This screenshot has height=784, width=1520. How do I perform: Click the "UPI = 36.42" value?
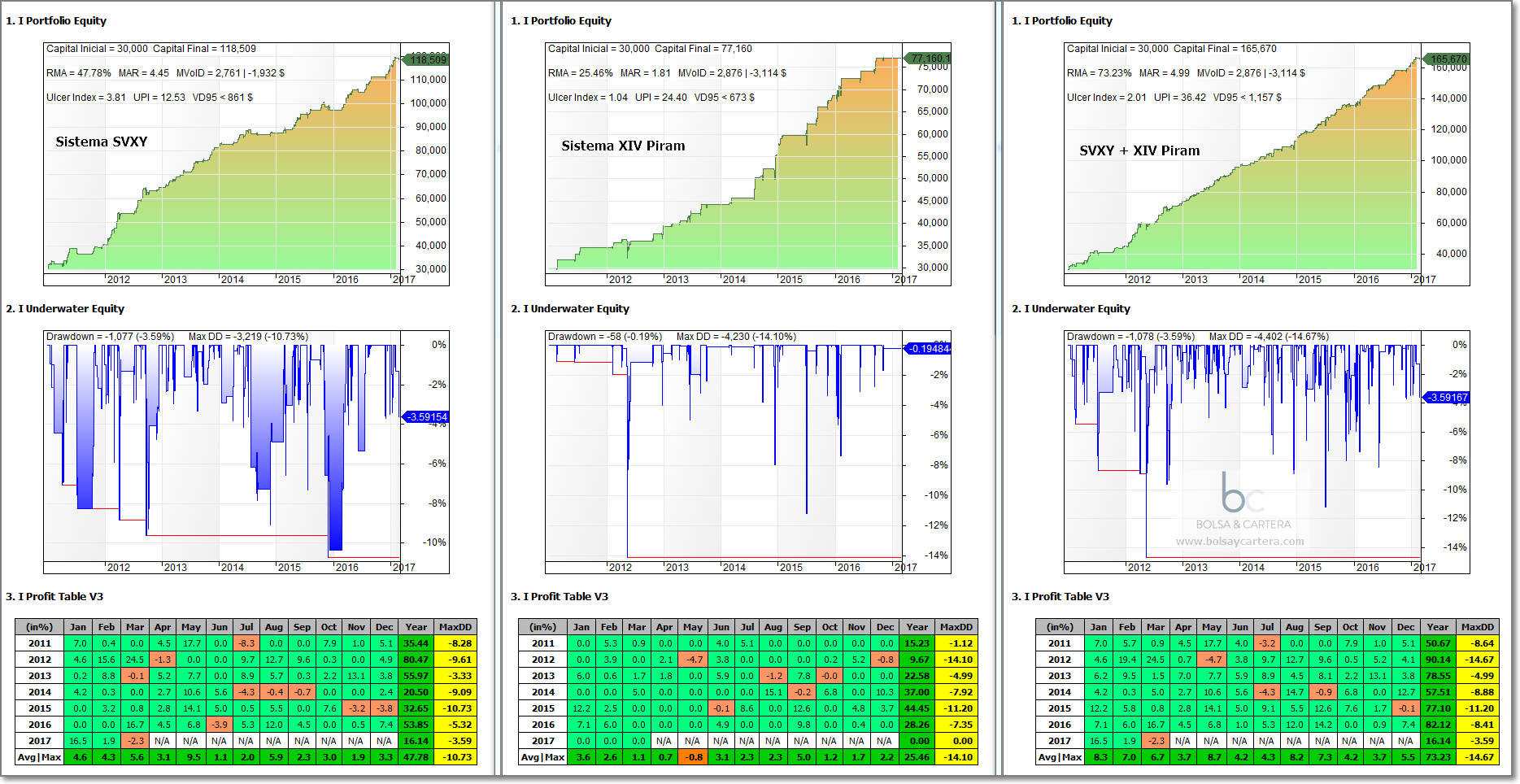point(1180,98)
